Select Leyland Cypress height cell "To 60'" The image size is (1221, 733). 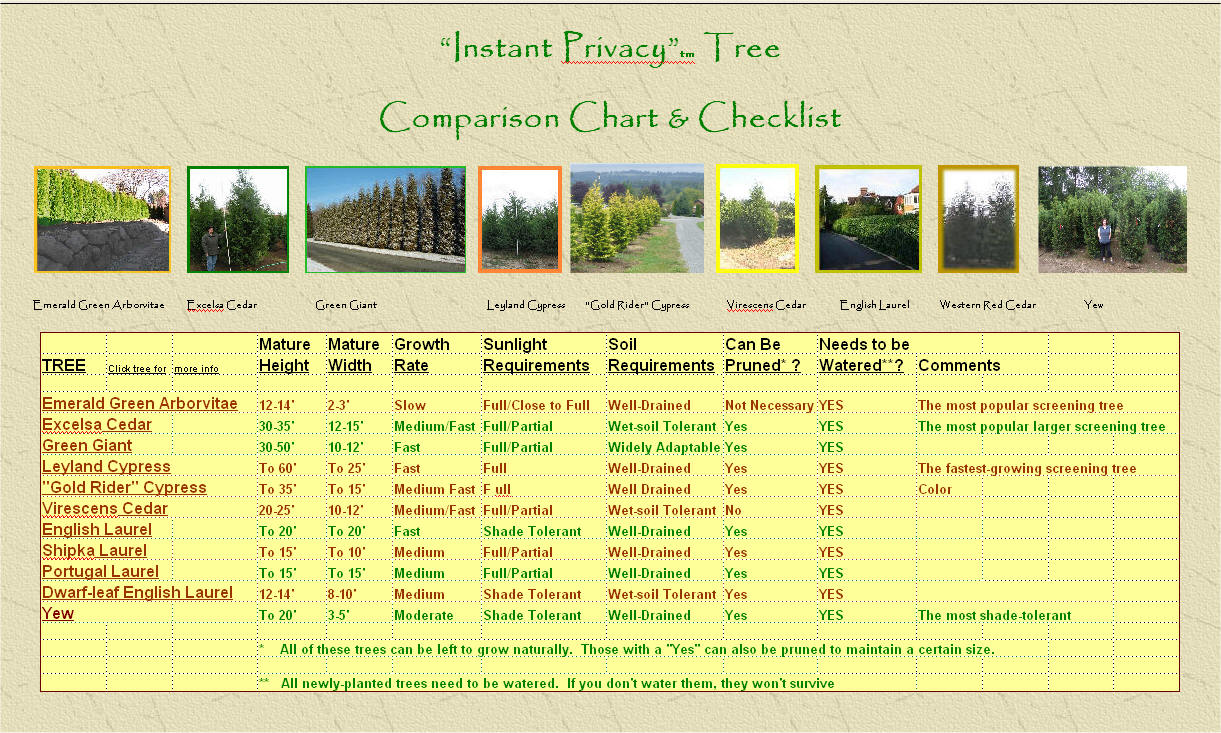coord(278,469)
